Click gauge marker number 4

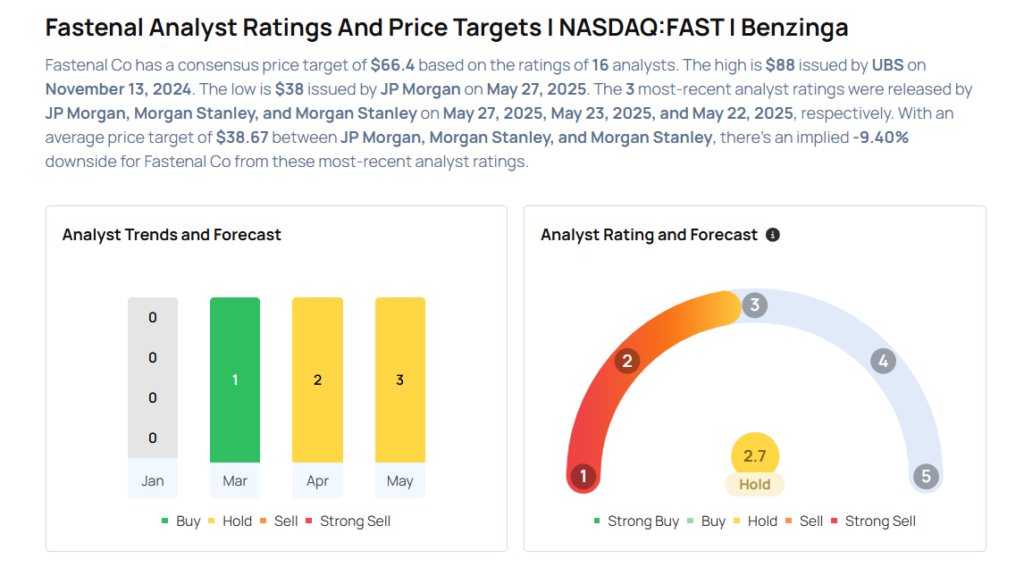882,361
